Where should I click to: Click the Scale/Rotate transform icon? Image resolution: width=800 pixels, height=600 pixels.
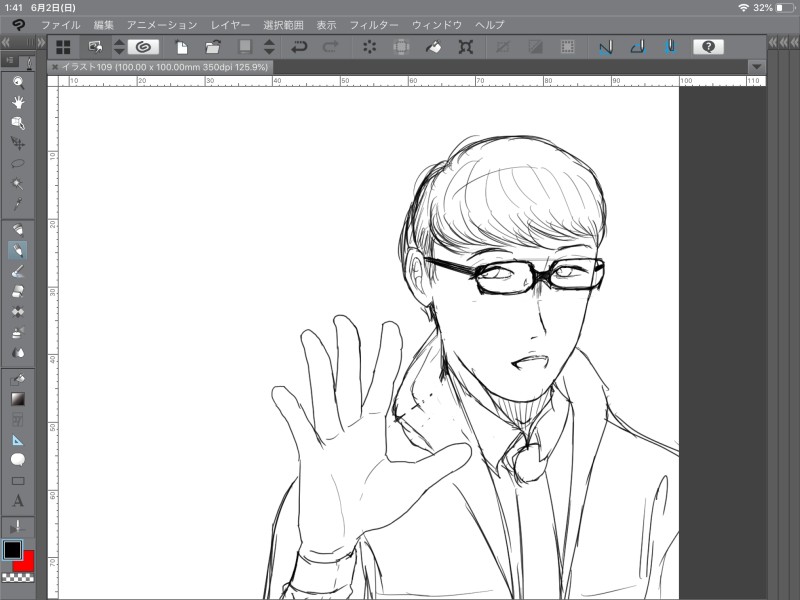pos(465,47)
